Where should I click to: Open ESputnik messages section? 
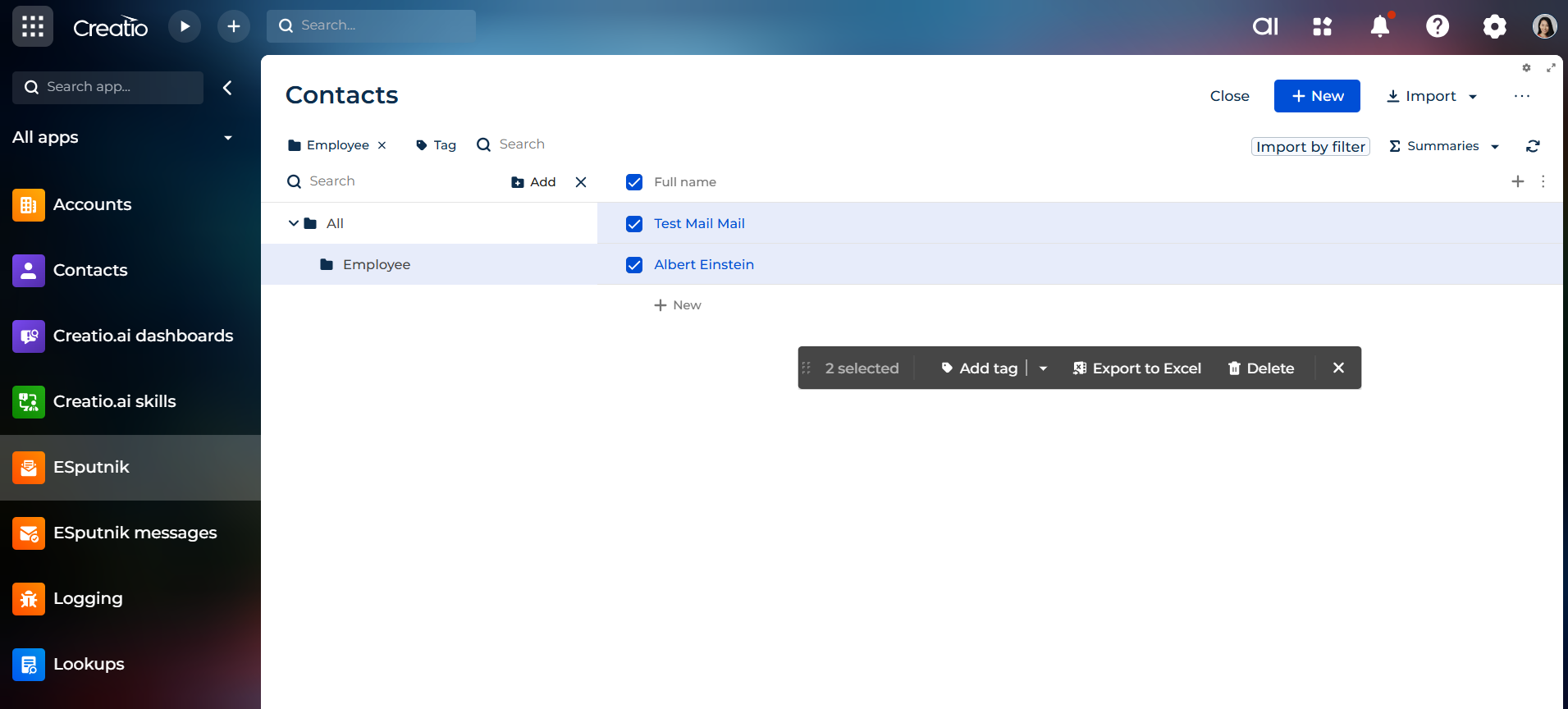[130, 533]
